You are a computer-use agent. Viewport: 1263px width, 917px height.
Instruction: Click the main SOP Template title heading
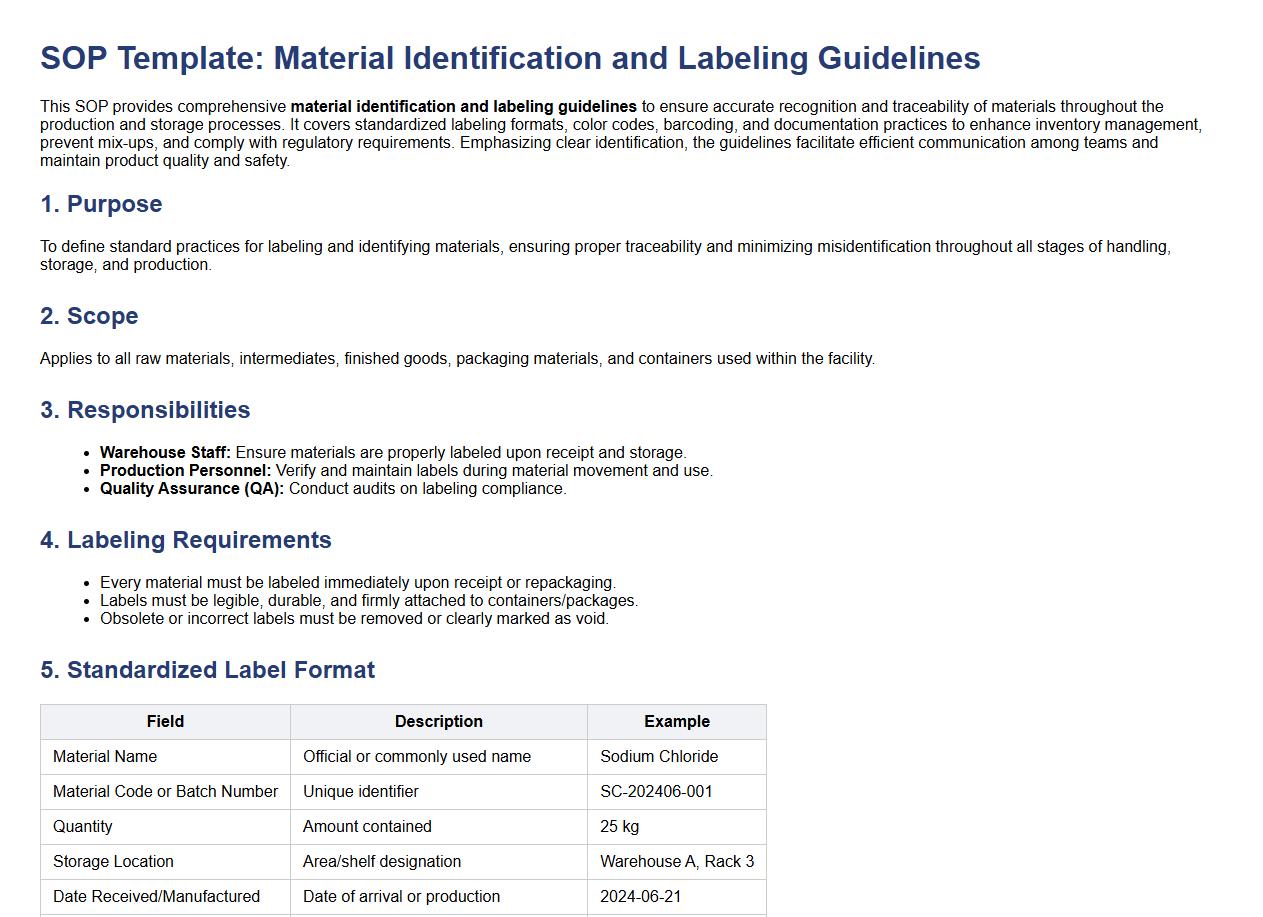pyautogui.click(x=510, y=58)
